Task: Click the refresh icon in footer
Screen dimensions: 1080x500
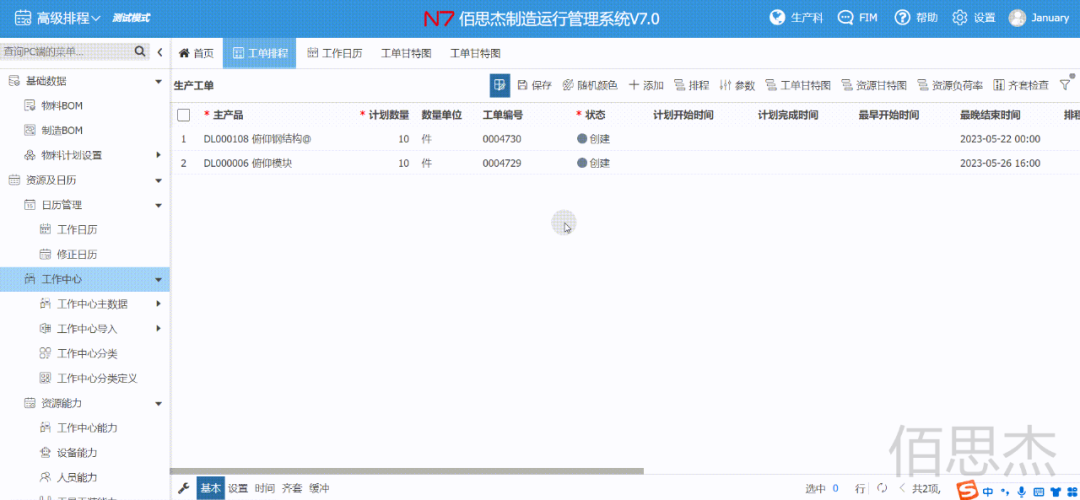Action: tap(881, 489)
